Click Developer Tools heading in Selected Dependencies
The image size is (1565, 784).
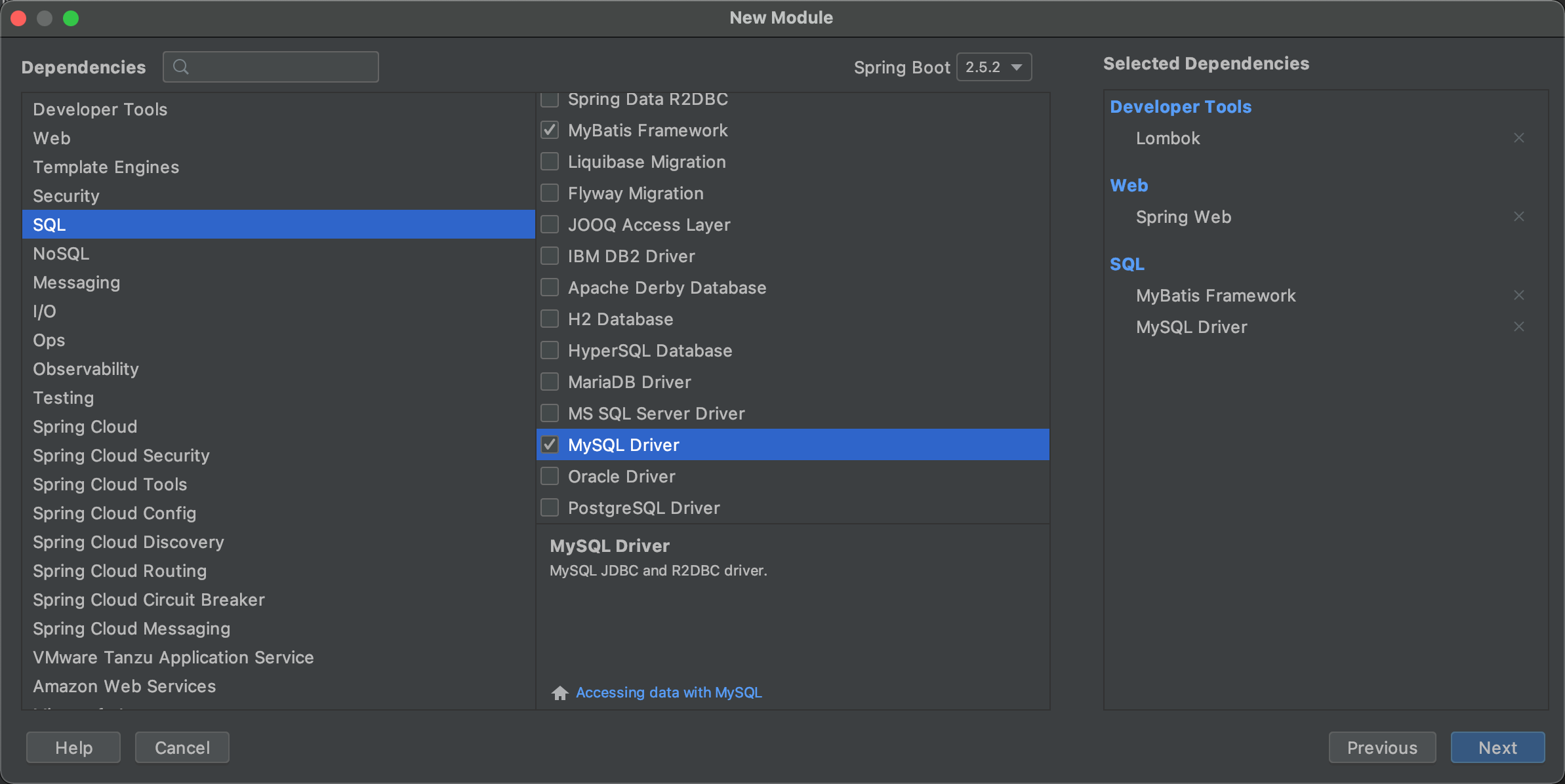pyautogui.click(x=1181, y=107)
